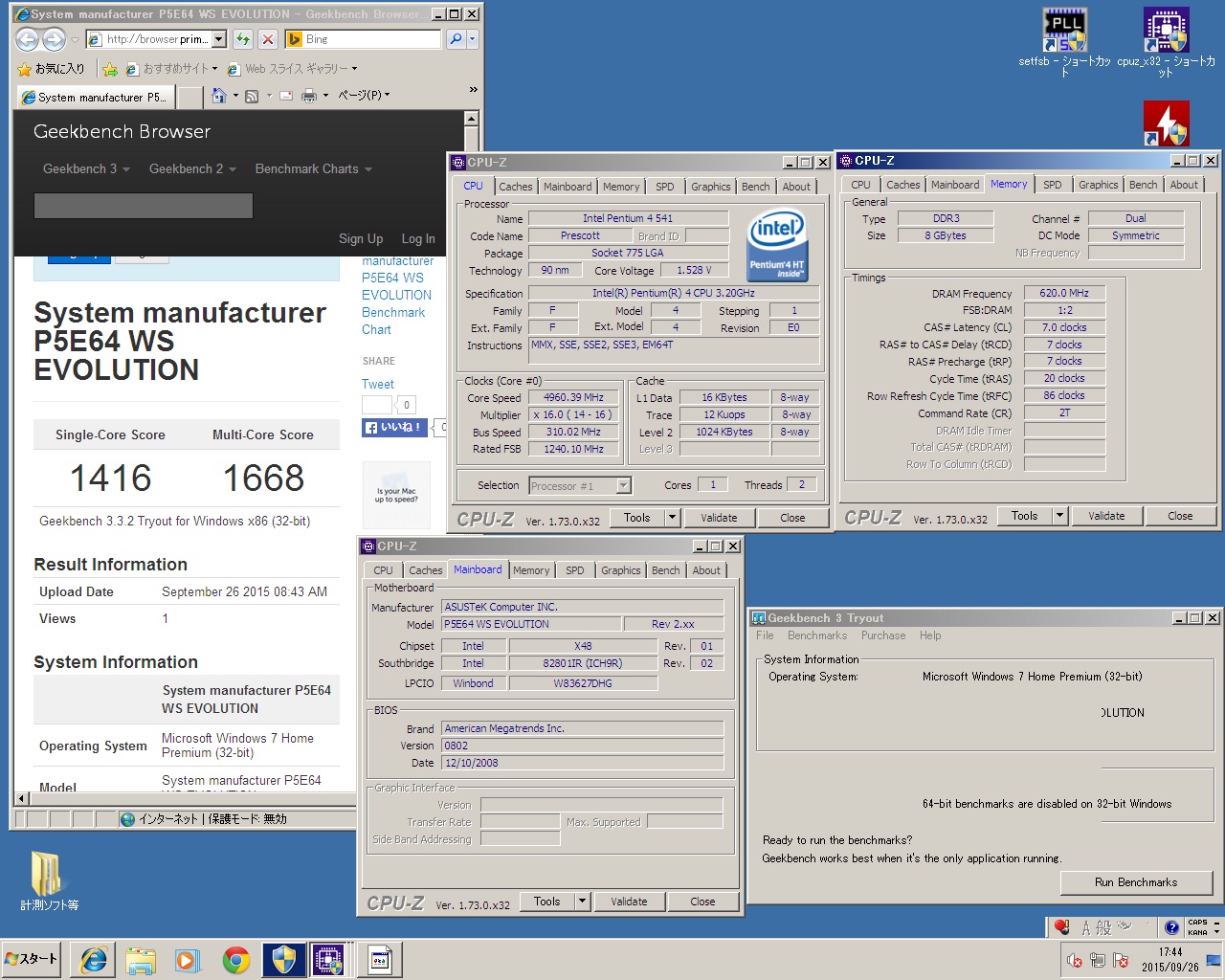The height and width of the screenshot is (980, 1225).
Task: Click the Bing search magnifier icon
Action: [x=456, y=39]
